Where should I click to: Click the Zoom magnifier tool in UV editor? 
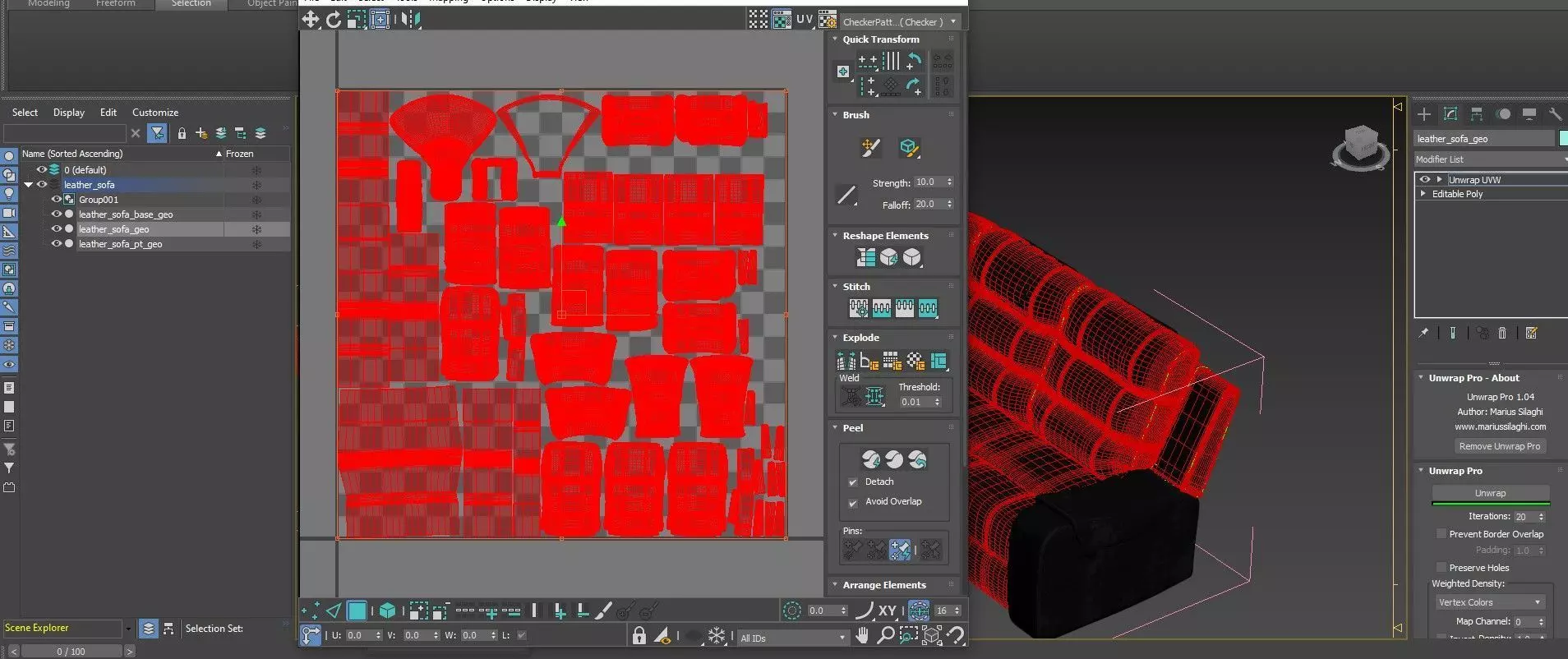(x=885, y=635)
